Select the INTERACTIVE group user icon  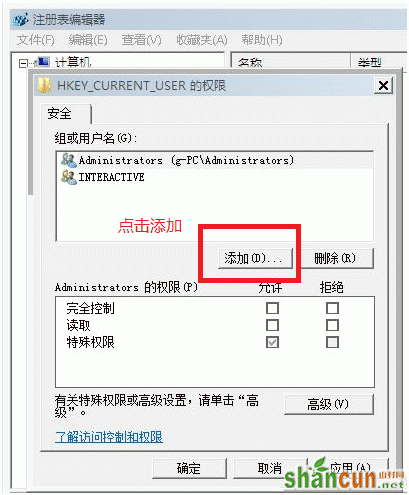tap(69, 177)
